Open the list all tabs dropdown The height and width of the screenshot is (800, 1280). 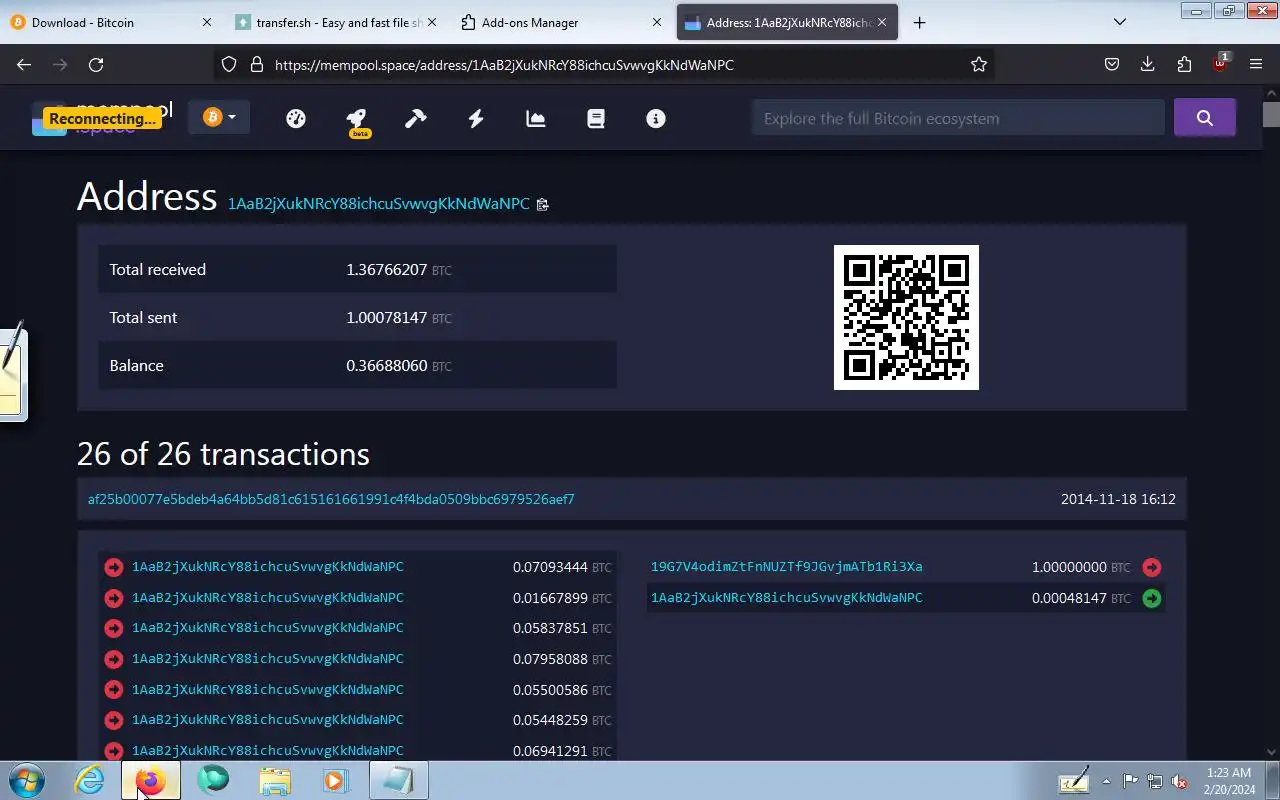[x=1120, y=22]
